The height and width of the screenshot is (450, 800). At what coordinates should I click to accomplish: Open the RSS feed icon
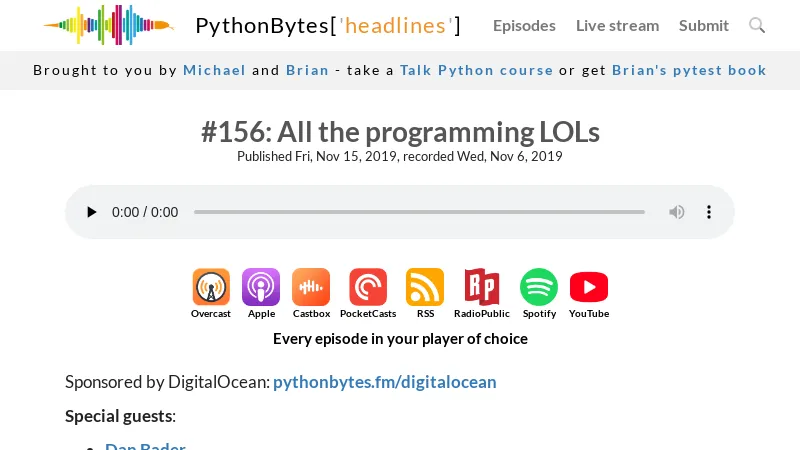[x=425, y=287]
